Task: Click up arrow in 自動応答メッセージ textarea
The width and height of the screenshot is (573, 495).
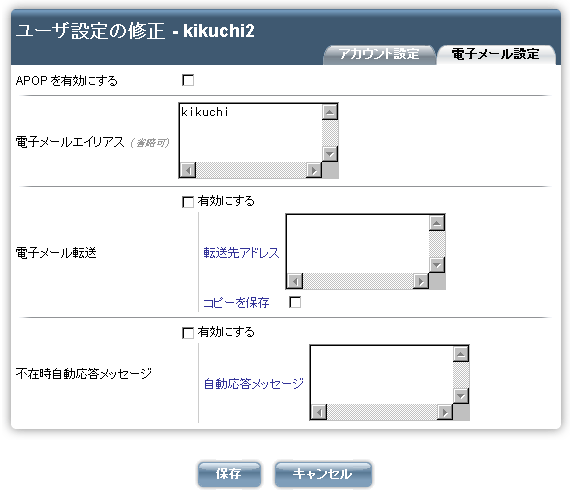Action: tap(461, 354)
